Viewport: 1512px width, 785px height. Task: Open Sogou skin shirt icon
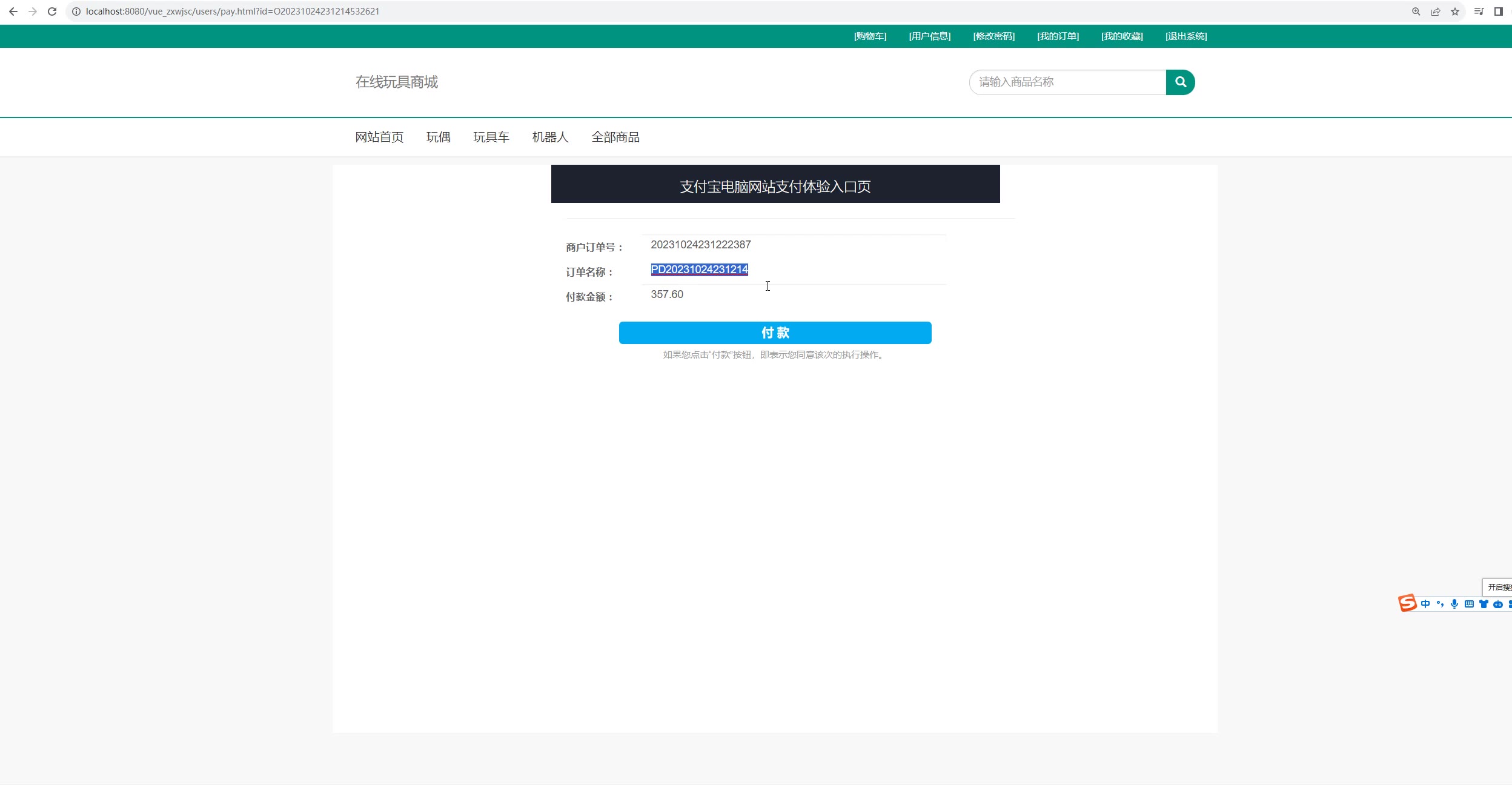click(x=1484, y=604)
